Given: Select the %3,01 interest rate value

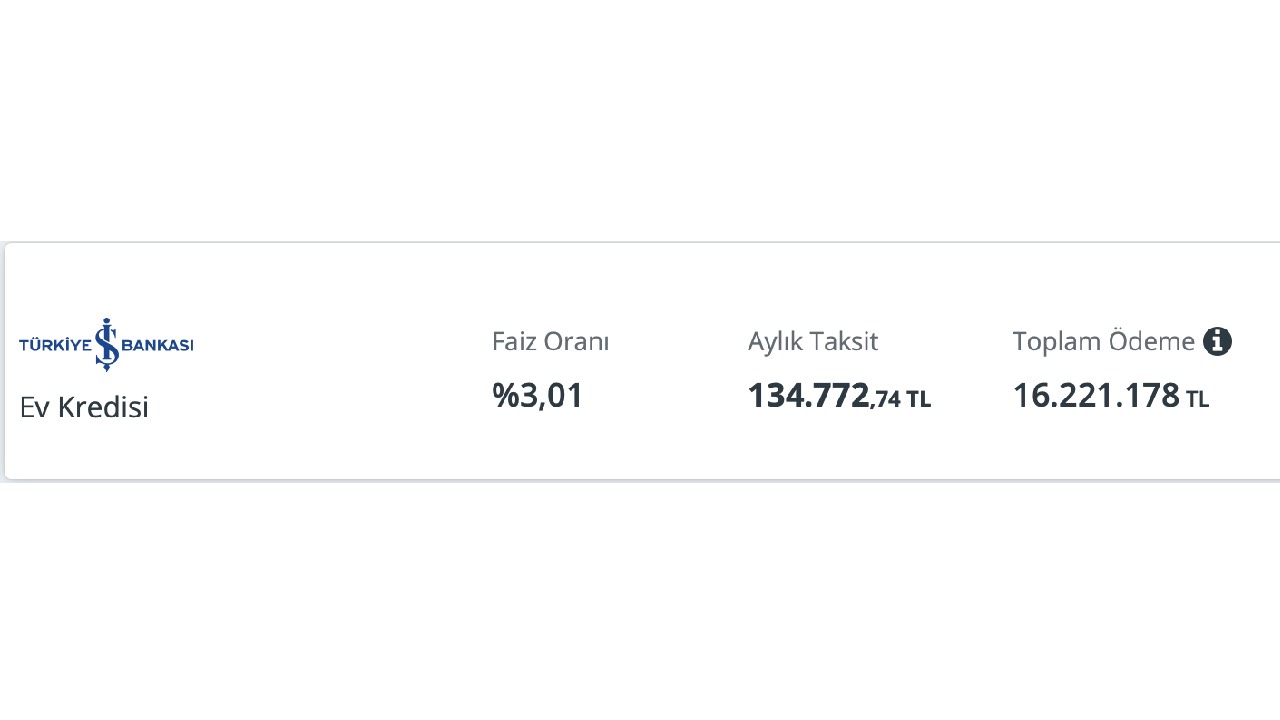Looking at the screenshot, I should (x=538, y=396).
